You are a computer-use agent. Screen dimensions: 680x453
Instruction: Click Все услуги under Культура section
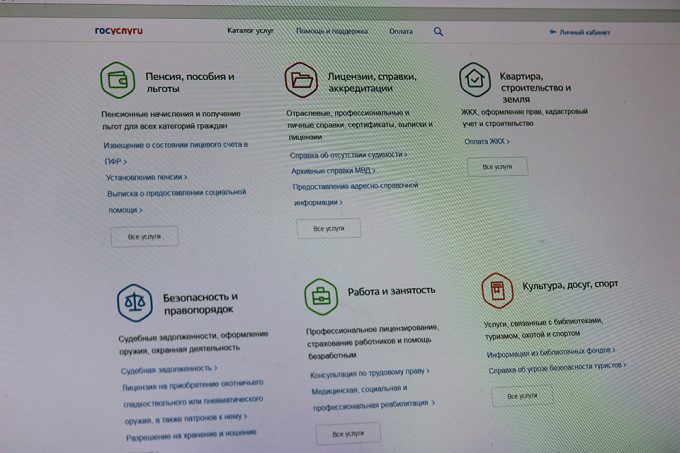pos(522,396)
